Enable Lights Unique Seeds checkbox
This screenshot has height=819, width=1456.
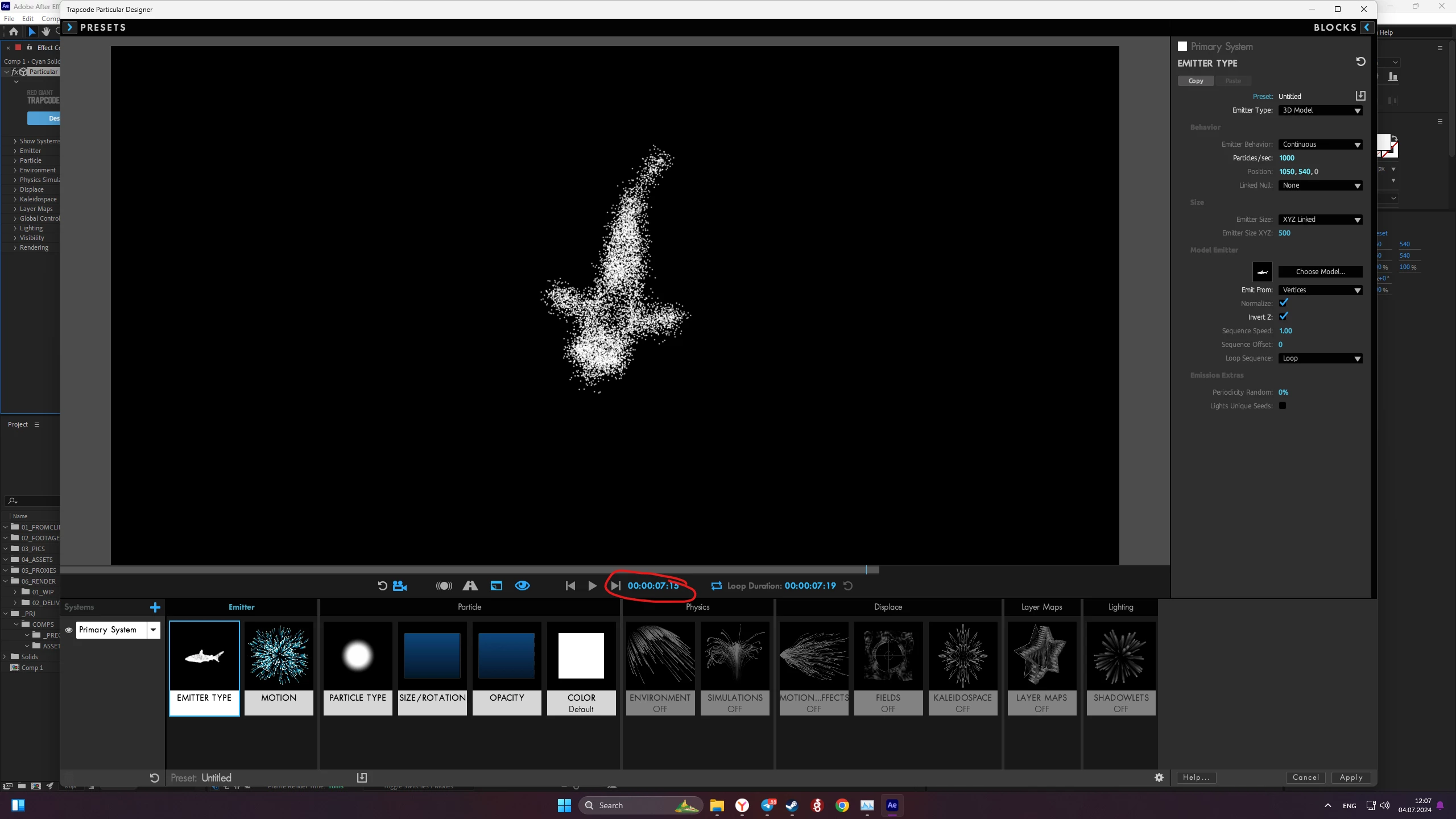coord(1283,406)
